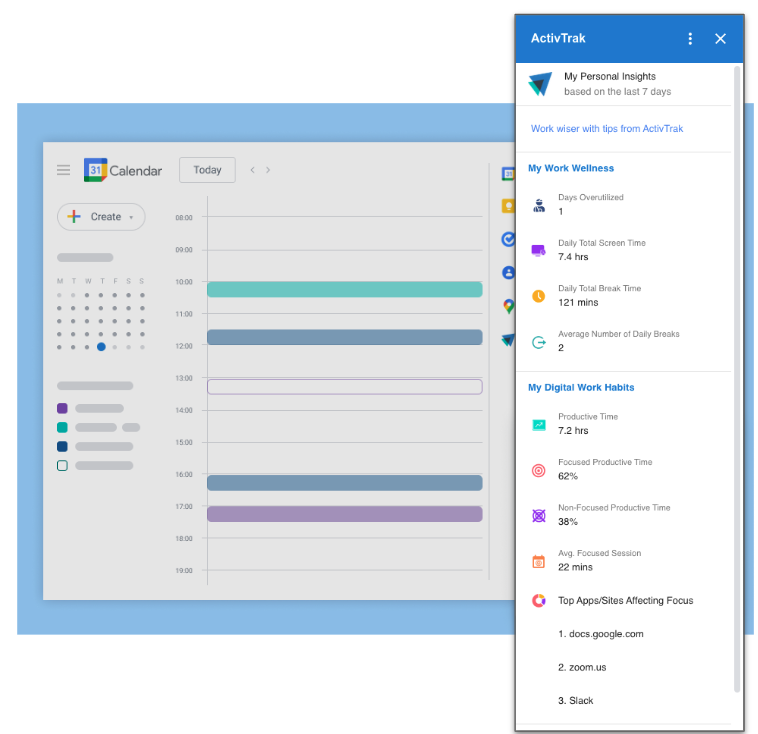Screen dimensions: 758x734
Task: Click the 121 mins break time value
Action: 578,303
